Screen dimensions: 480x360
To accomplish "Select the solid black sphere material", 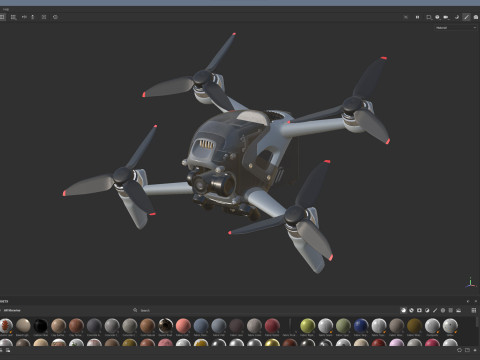I will pos(41,325).
